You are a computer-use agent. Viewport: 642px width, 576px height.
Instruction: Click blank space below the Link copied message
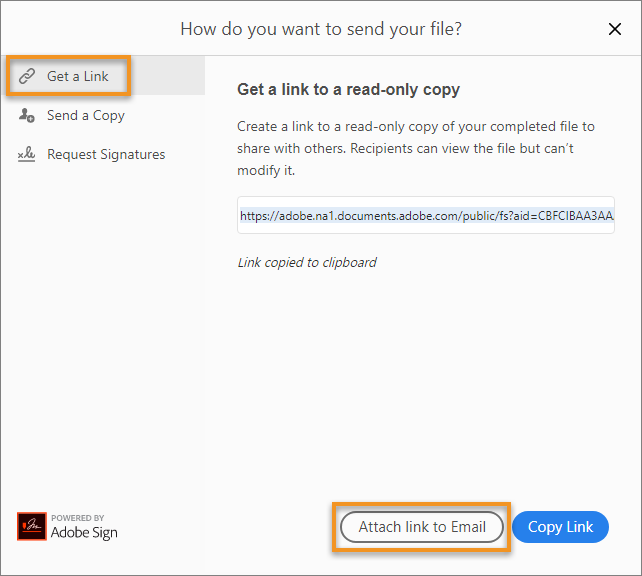425,380
